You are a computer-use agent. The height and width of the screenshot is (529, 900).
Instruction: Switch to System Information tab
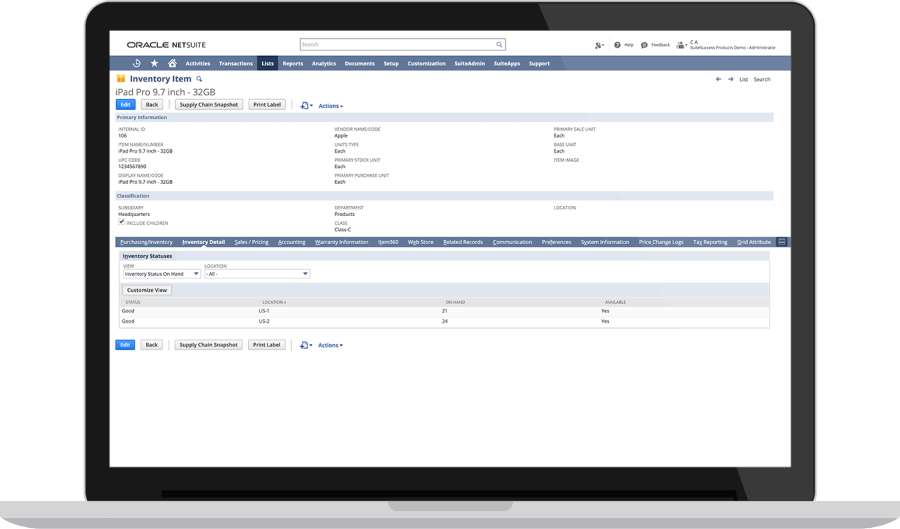pos(605,242)
